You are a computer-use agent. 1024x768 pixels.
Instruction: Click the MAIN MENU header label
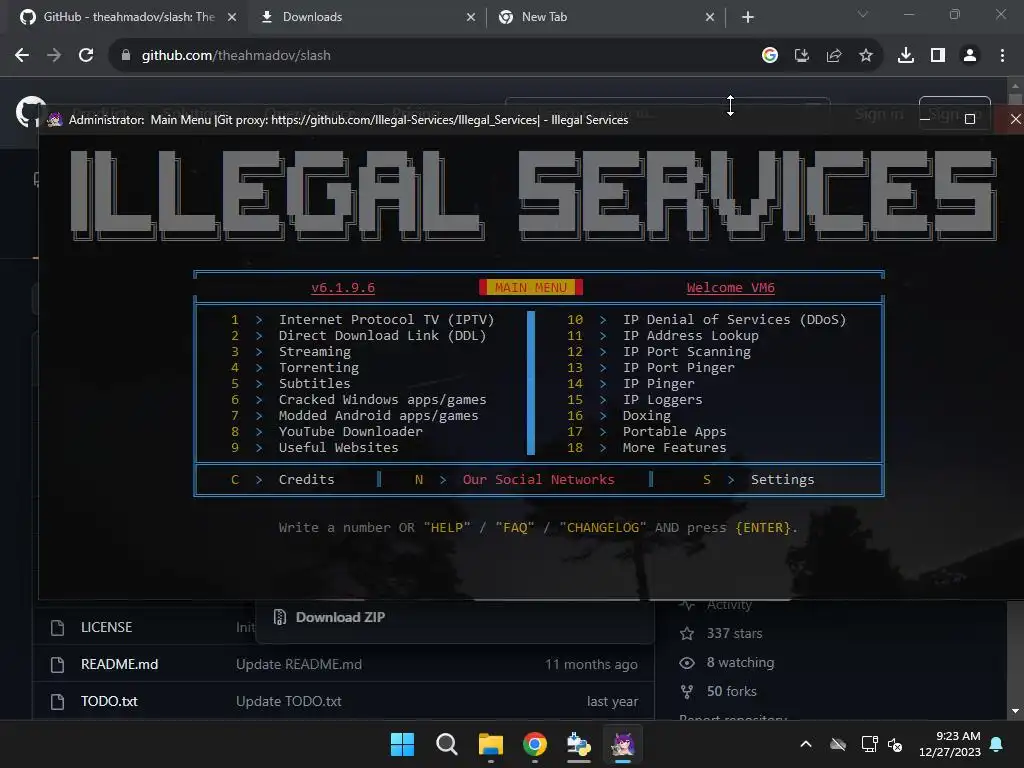point(531,287)
